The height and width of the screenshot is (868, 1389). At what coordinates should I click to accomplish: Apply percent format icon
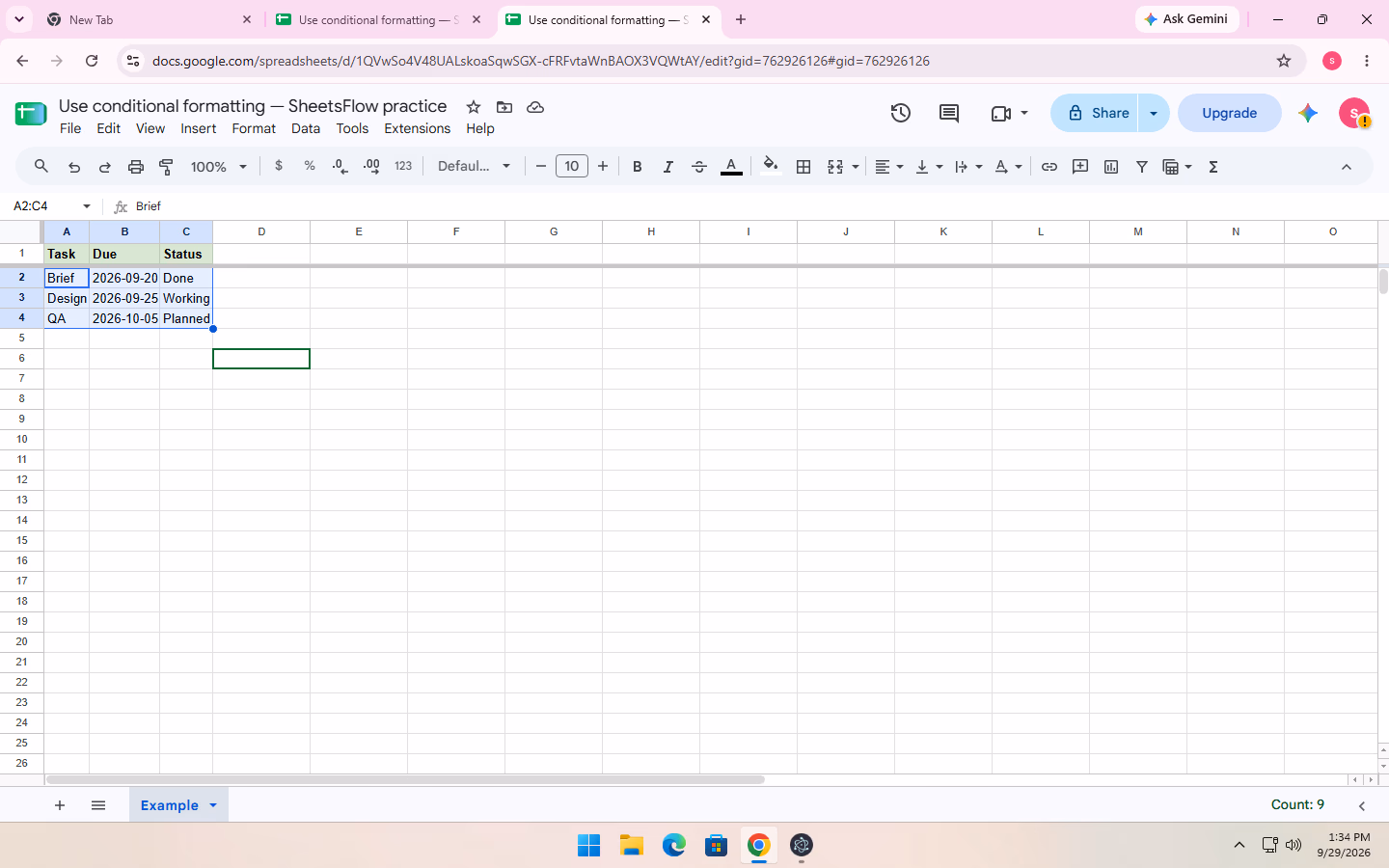pos(310,166)
